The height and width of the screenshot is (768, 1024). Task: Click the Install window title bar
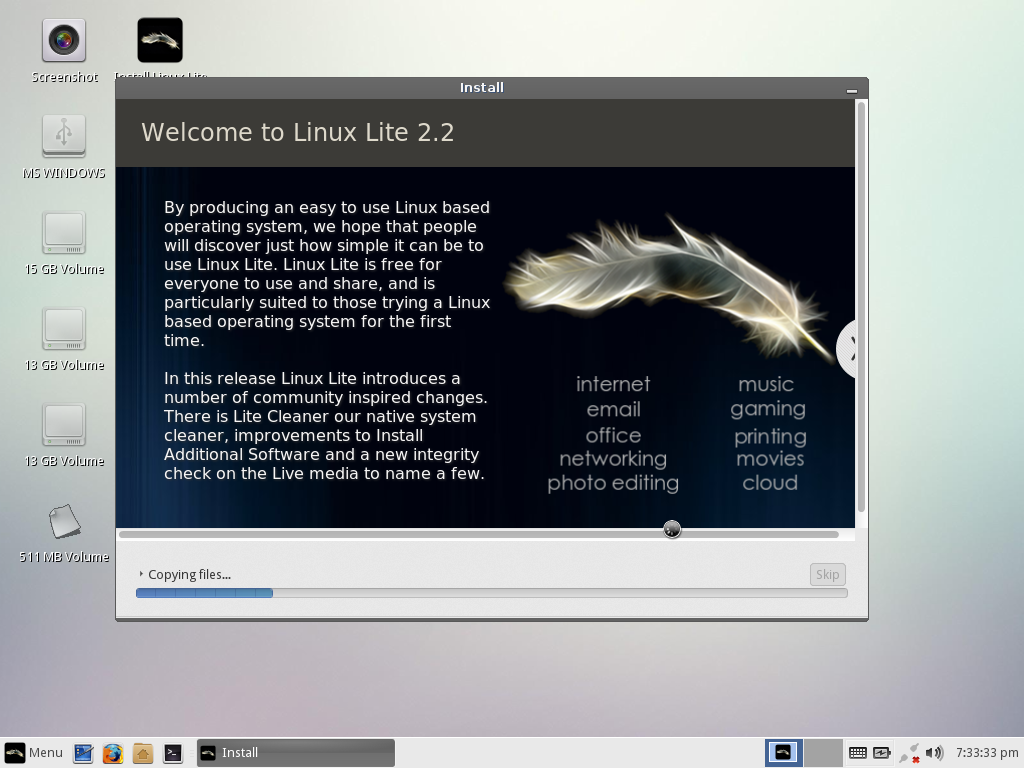tap(481, 88)
